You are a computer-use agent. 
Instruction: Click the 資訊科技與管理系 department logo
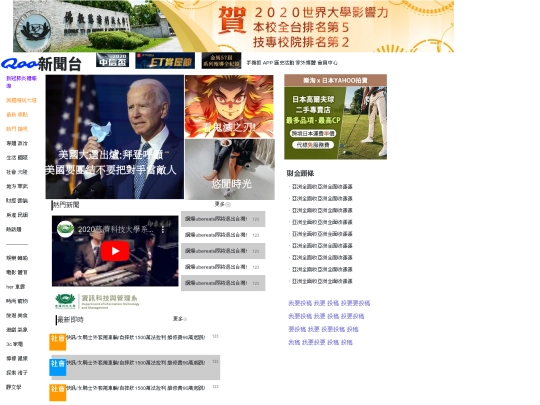pos(97,301)
